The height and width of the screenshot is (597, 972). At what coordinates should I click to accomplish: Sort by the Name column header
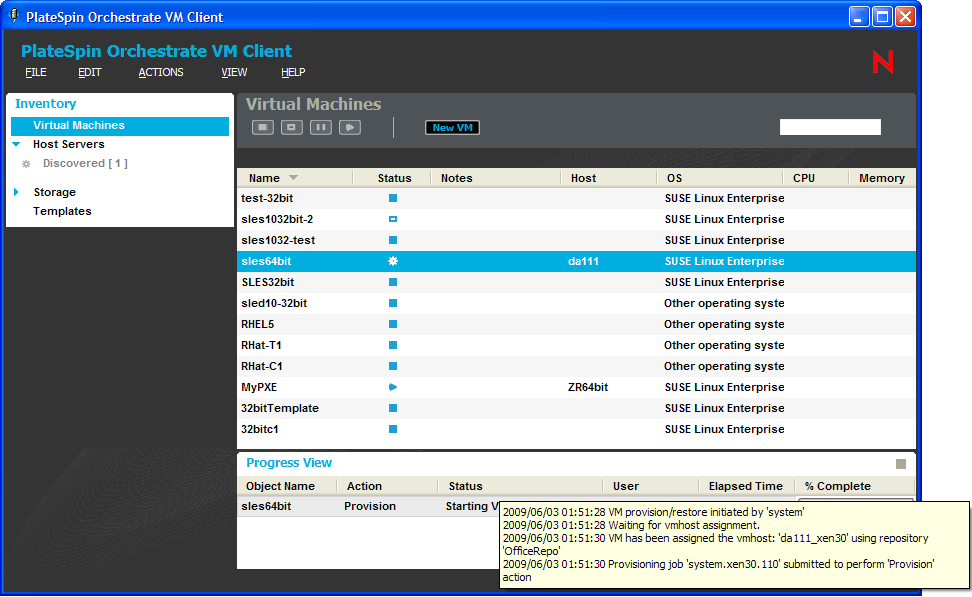coord(264,179)
